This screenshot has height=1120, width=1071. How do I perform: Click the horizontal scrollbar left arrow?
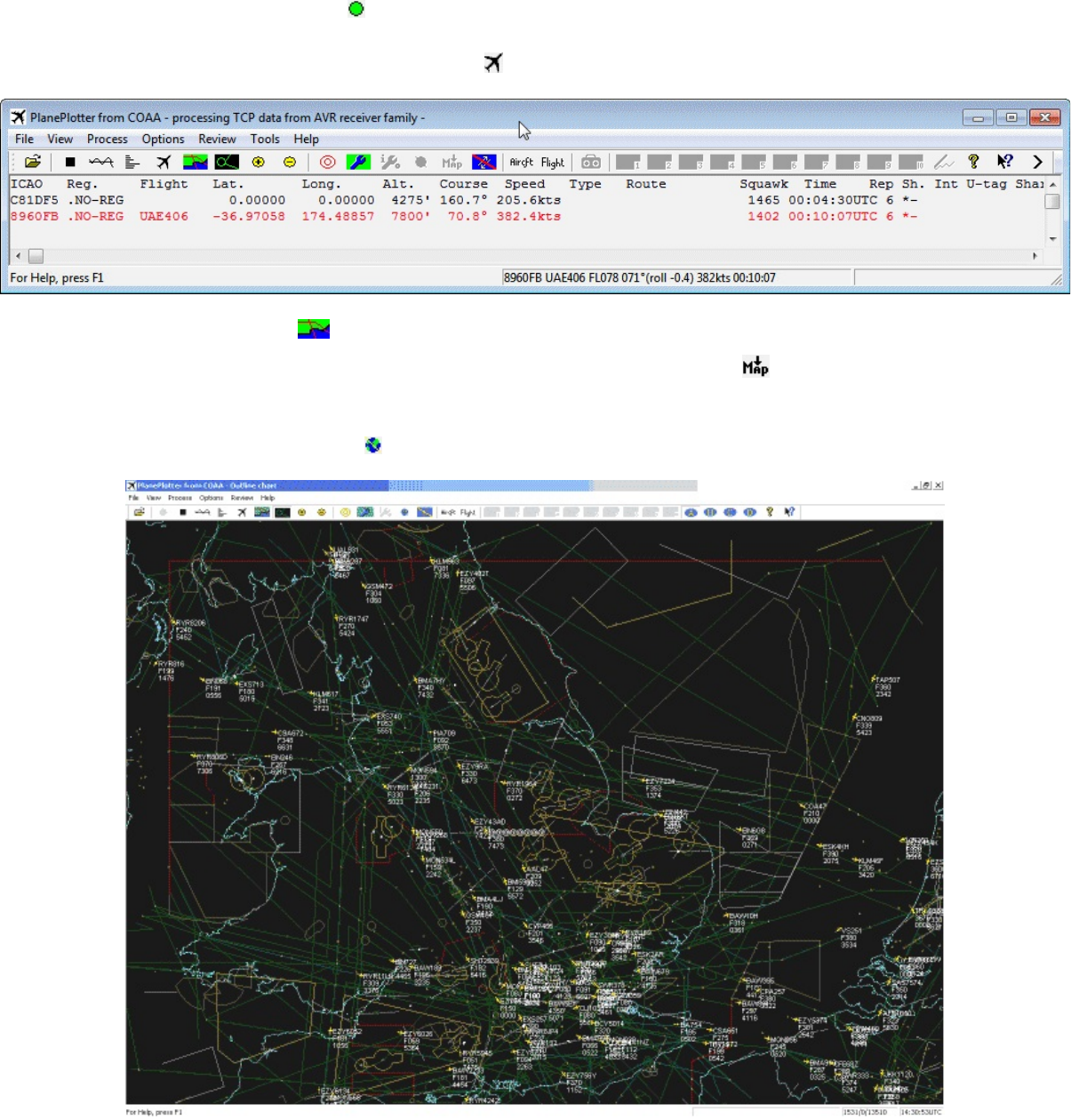(18, 256)
